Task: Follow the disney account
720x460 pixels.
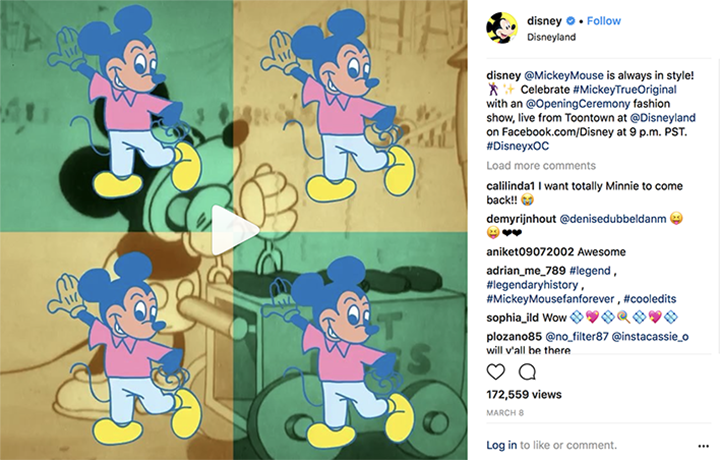Action: pyautogui.click(x=604, y=21)
